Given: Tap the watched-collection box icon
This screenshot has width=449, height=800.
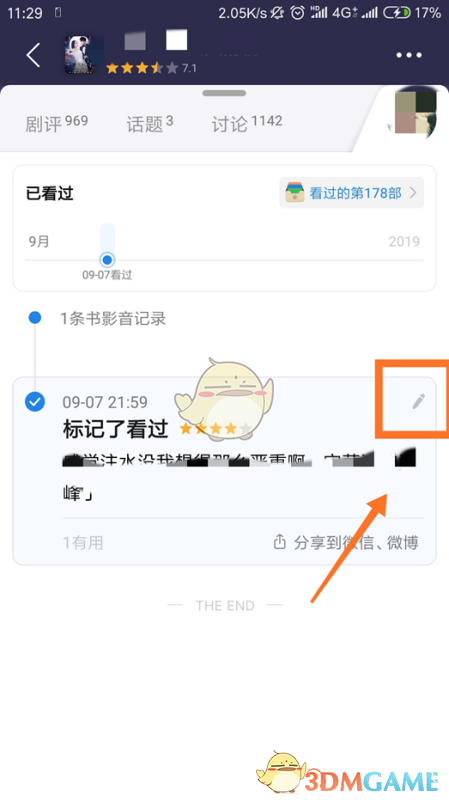Looking at the screenshot, I should [x=295, y=193].
